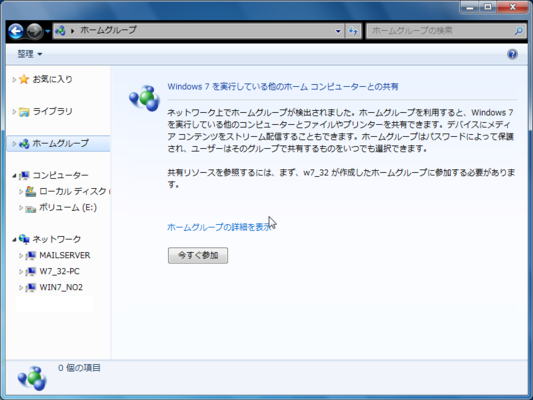The width and height of the screenshot is (533, 400).
Task: Click the 今すぐ参加 button
Action: point(198,255)
